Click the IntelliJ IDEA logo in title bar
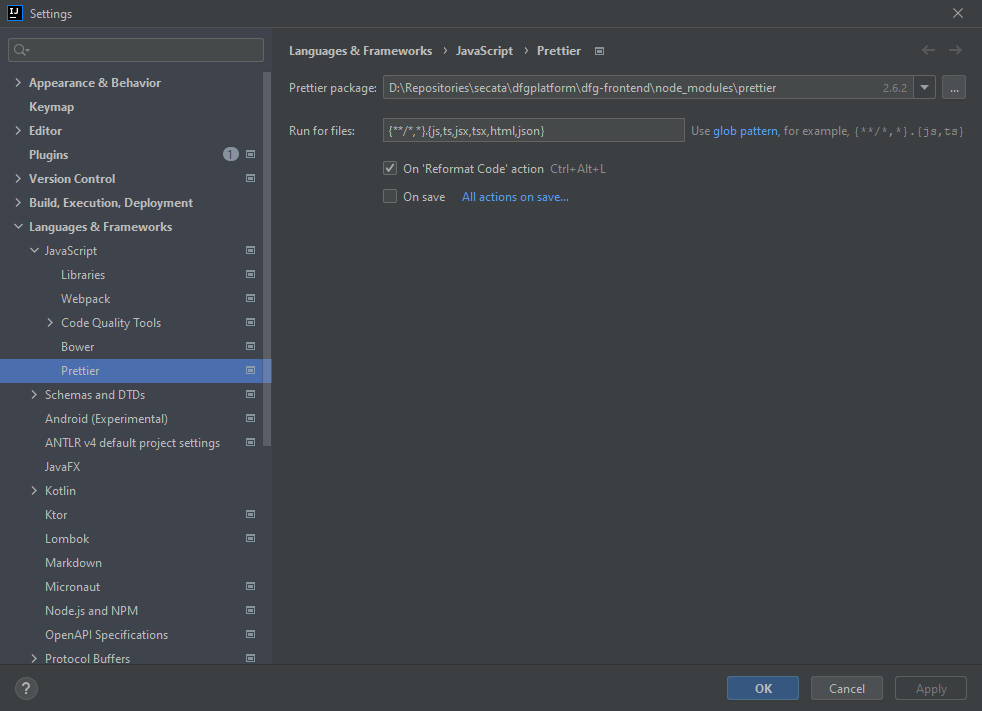The image size is (982, 711). (x=14, y=13)
